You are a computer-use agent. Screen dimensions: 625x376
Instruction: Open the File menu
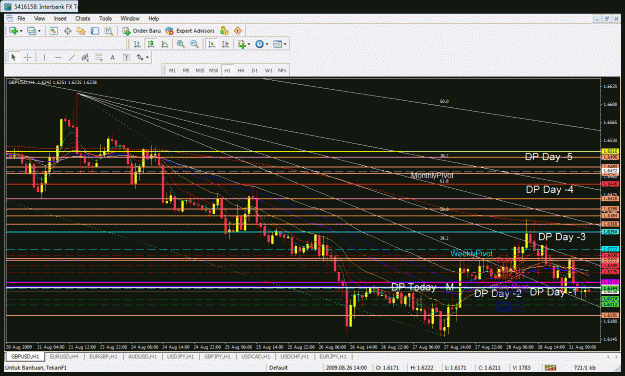(21, 18)
